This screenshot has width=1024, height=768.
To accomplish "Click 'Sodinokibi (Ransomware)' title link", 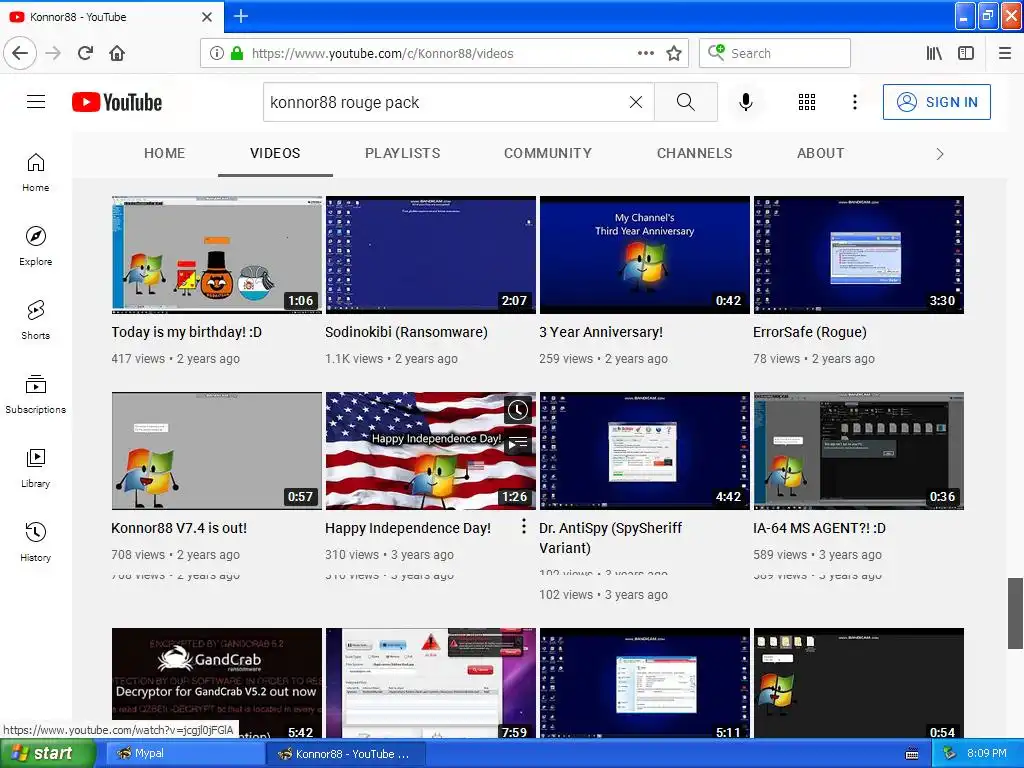I will click(x=406, y=332).
